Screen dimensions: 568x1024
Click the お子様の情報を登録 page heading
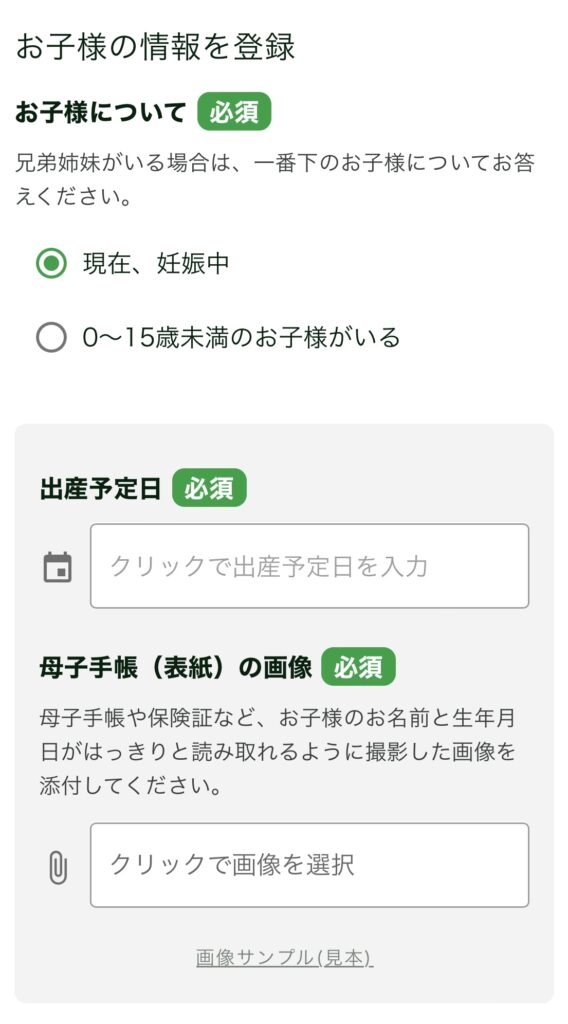pyautogui.click(x=155, y=47)
